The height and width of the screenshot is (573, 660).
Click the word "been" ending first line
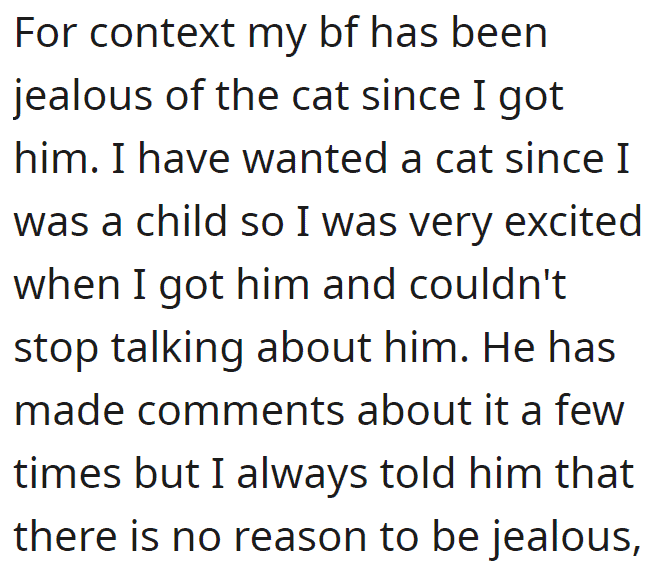[x=499, y=32]
